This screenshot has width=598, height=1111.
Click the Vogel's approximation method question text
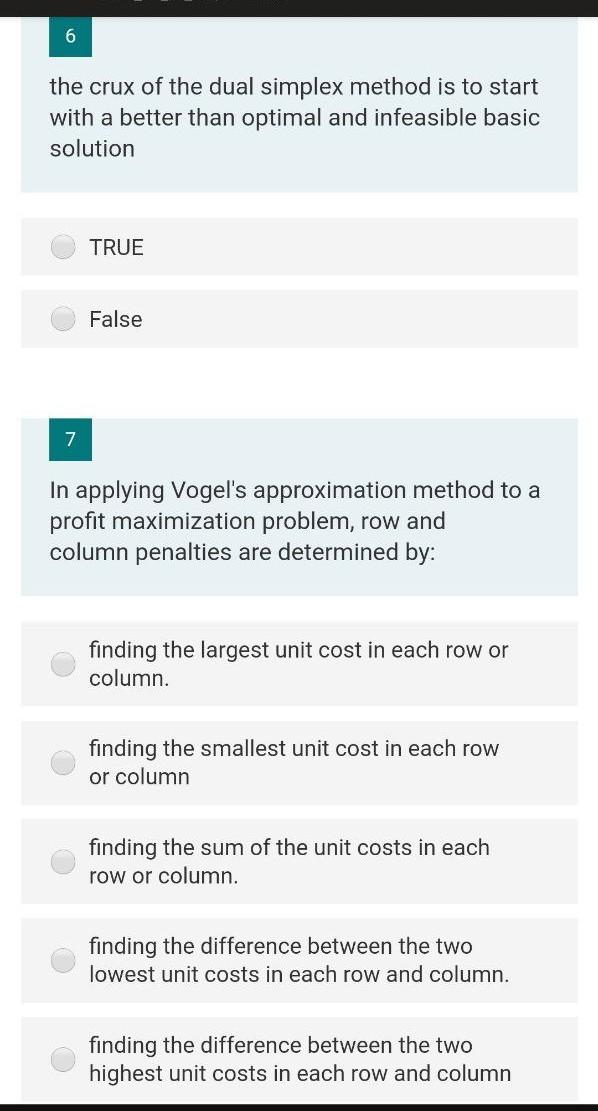point(295,520)
